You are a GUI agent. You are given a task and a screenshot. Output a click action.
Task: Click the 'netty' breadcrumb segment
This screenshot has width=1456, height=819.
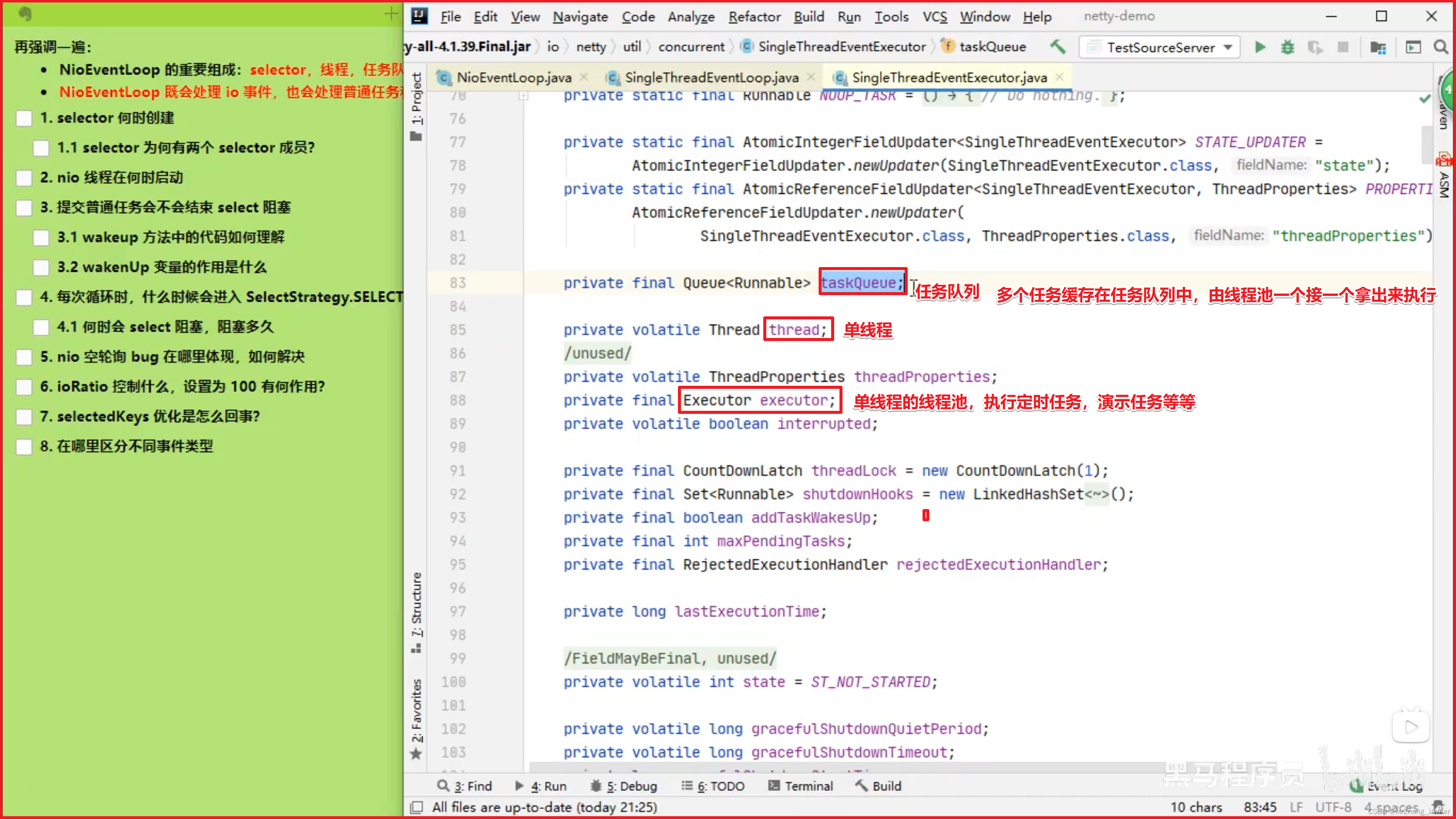pos(591,47)
